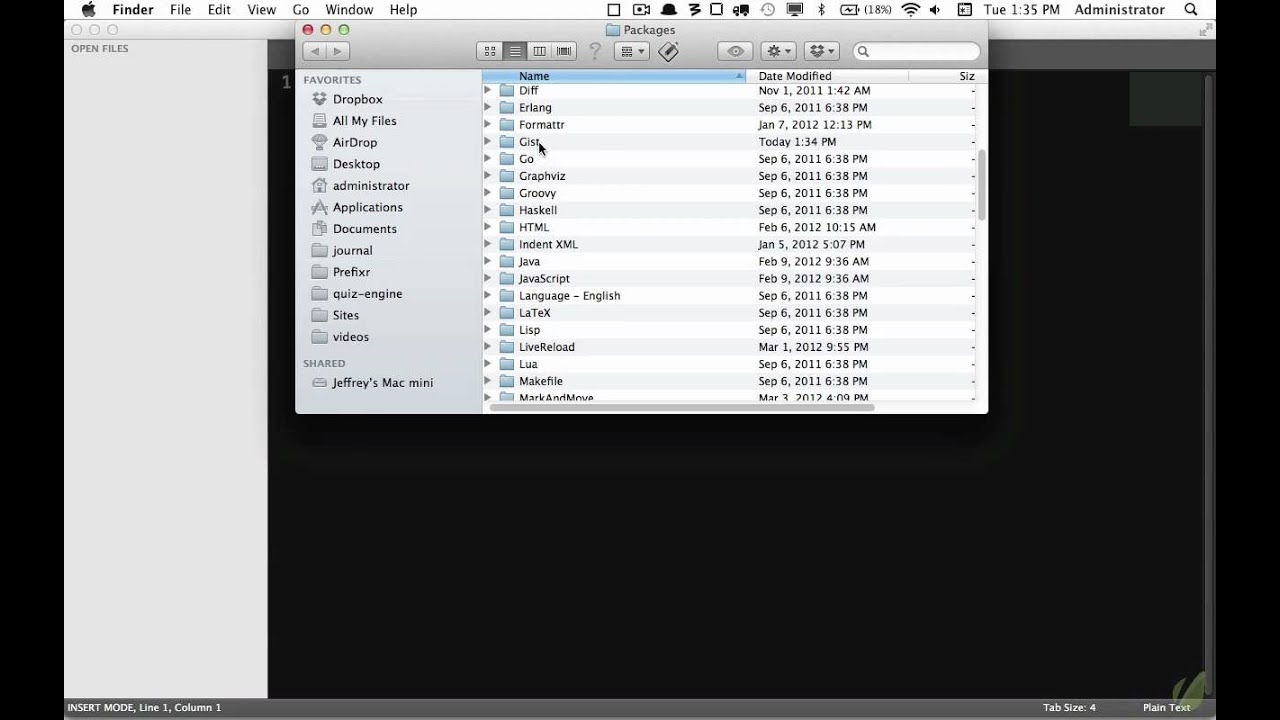This screenshot has height=720, width=1280.
Task: Expand the Diff folder
Action: coord(488,90)
